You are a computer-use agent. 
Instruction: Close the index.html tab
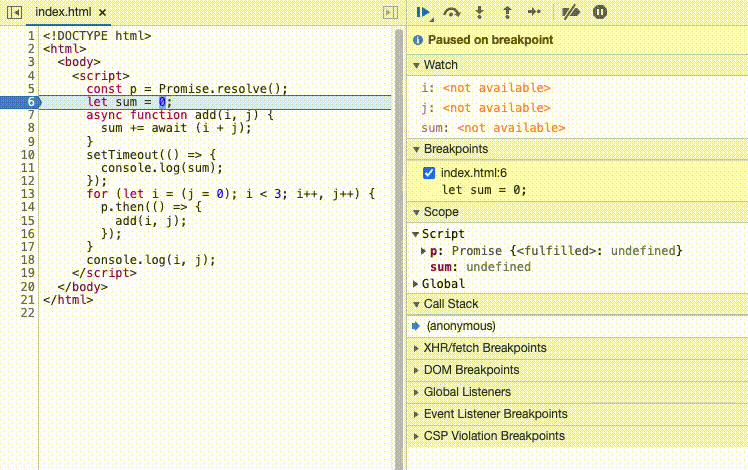coord(102,13)
